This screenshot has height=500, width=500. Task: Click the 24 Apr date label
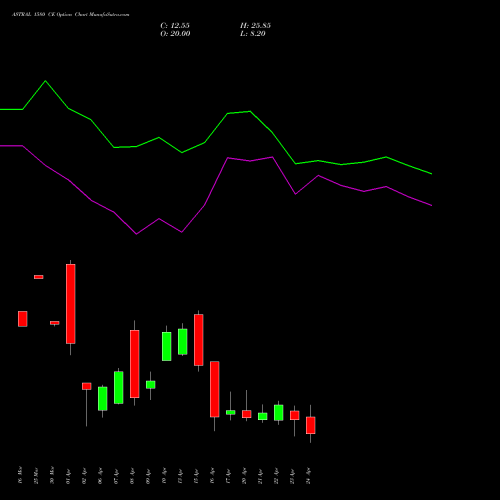coord(308,475)
